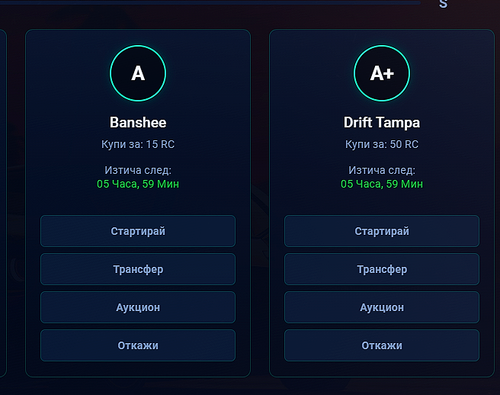Click Стартирай on the Banshee card
The height and width of the screenshot is (395, 500).
[138, 231]
